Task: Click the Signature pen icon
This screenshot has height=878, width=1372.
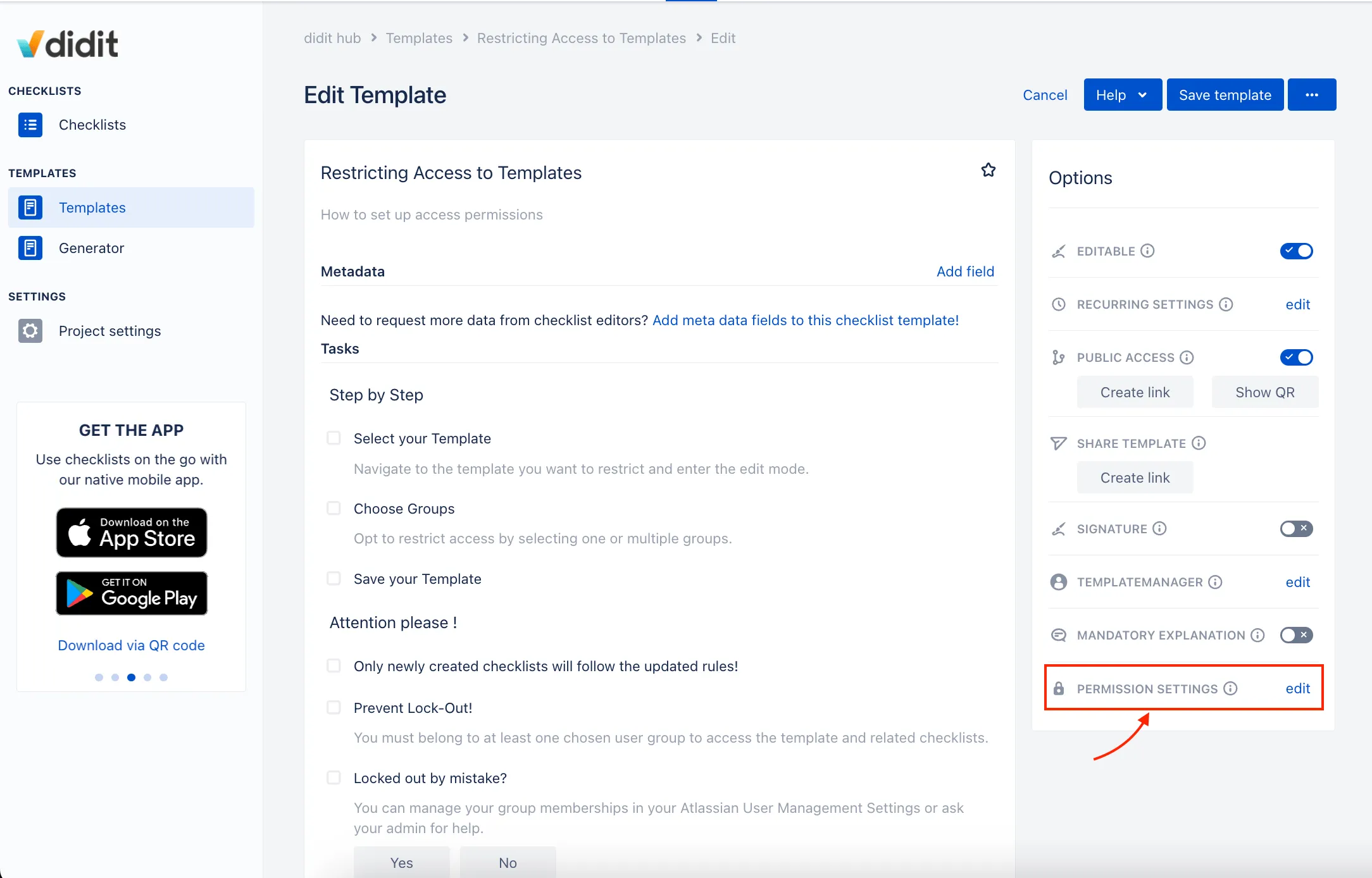Action: 1059,528
